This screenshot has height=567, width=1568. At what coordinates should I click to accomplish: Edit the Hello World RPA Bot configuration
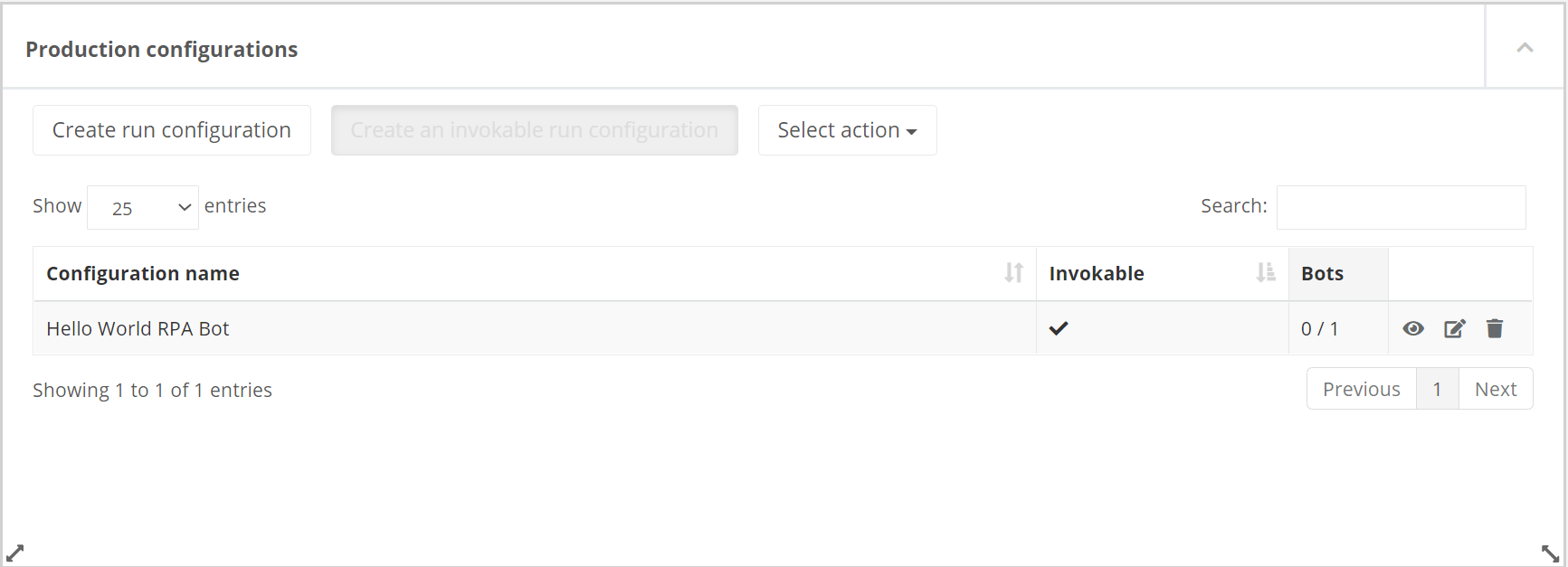1454,328
